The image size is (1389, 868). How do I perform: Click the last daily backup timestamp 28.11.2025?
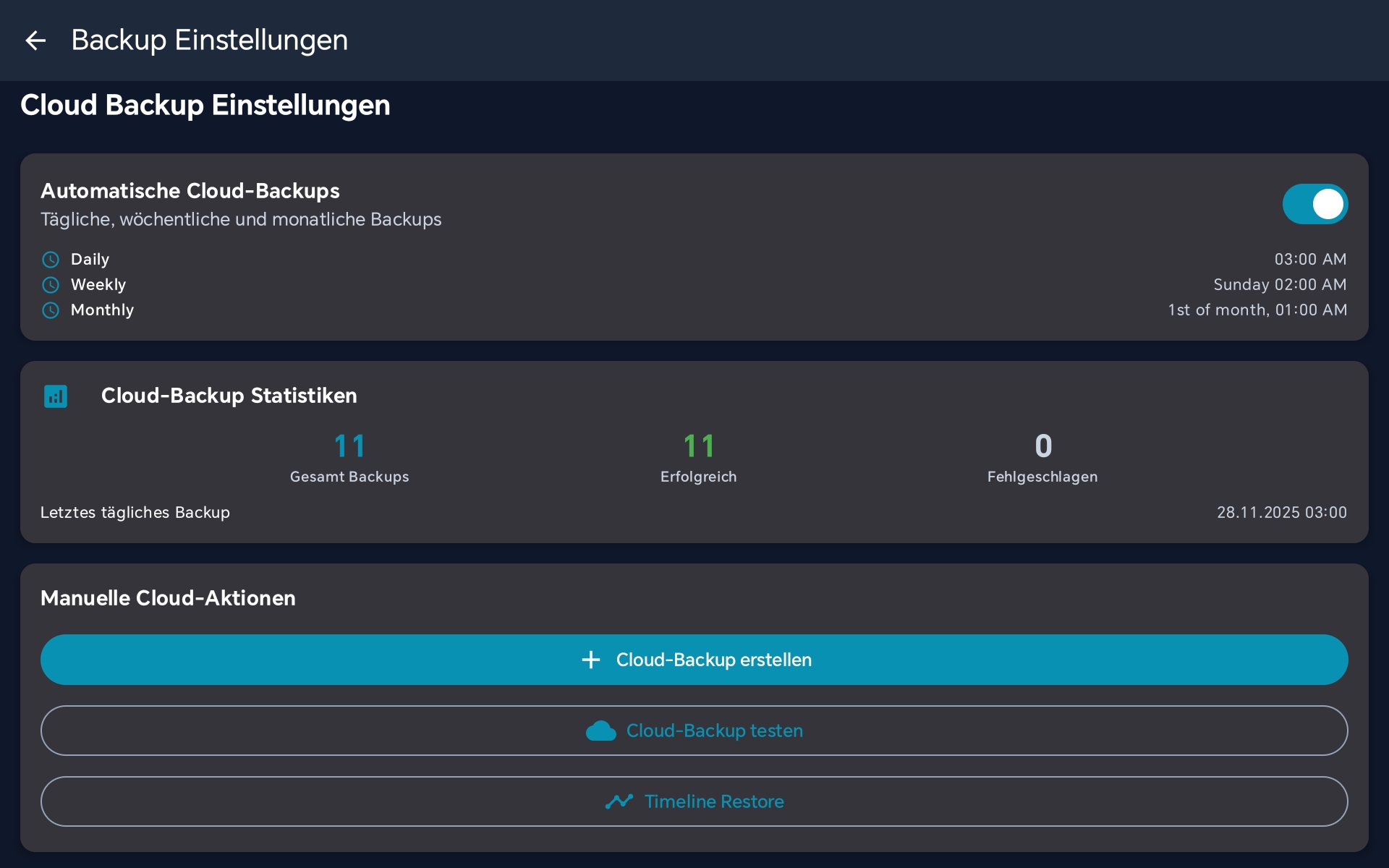click(x=1282, y=512)
